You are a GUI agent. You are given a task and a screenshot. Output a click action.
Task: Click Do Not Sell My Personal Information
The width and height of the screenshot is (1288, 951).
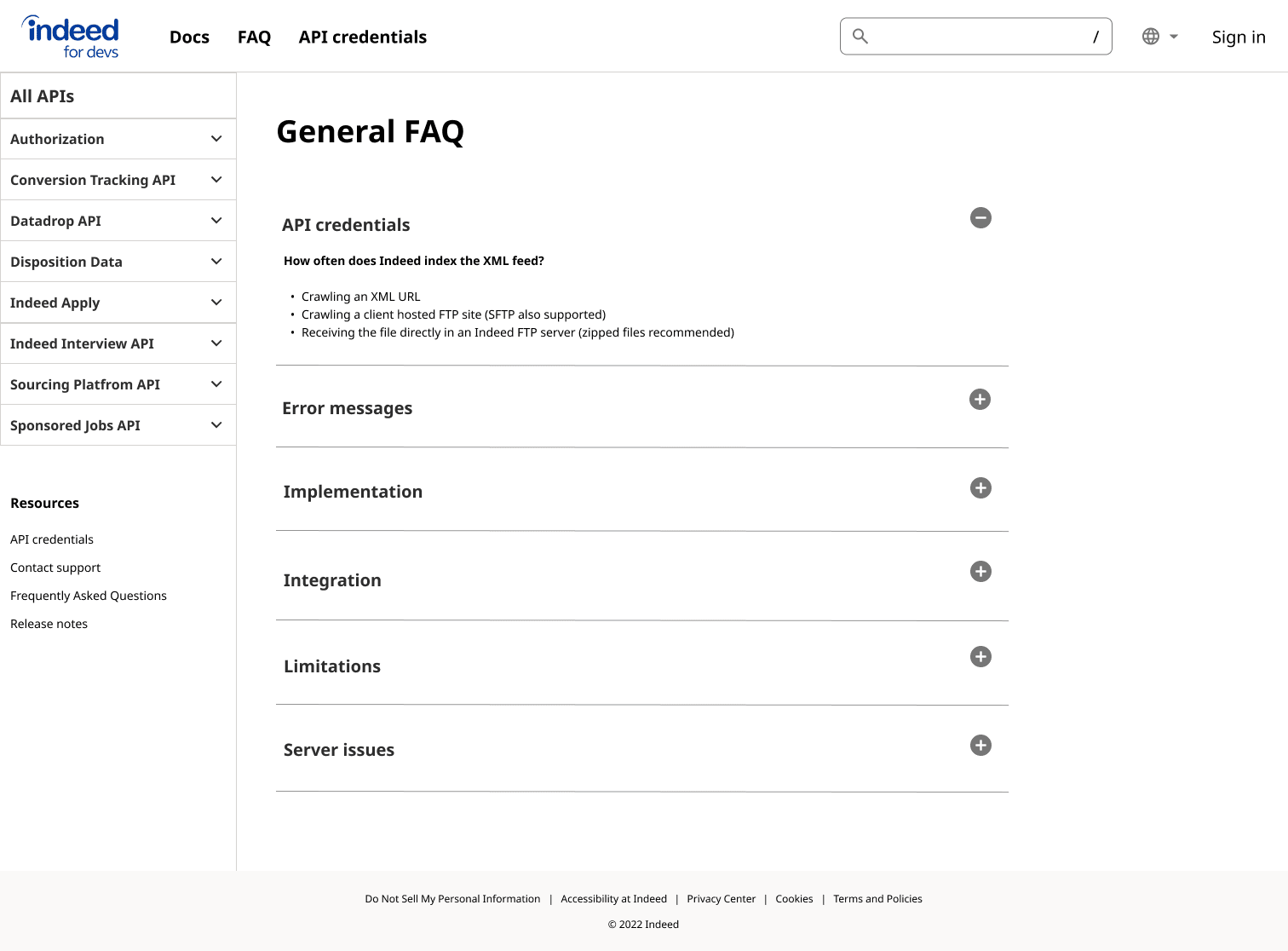[x=452, y=899]
